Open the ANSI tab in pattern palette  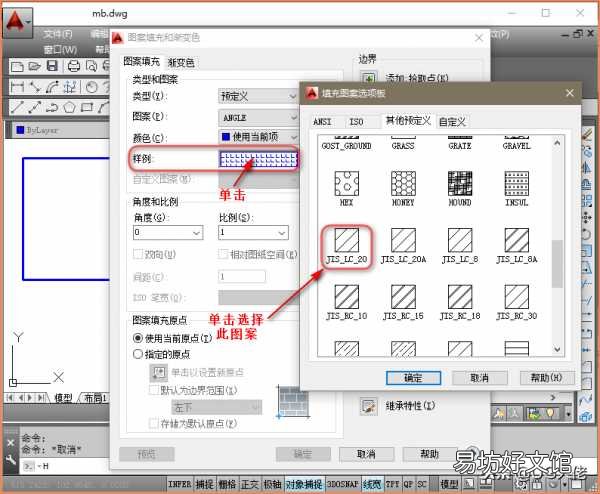click(322, 122)
